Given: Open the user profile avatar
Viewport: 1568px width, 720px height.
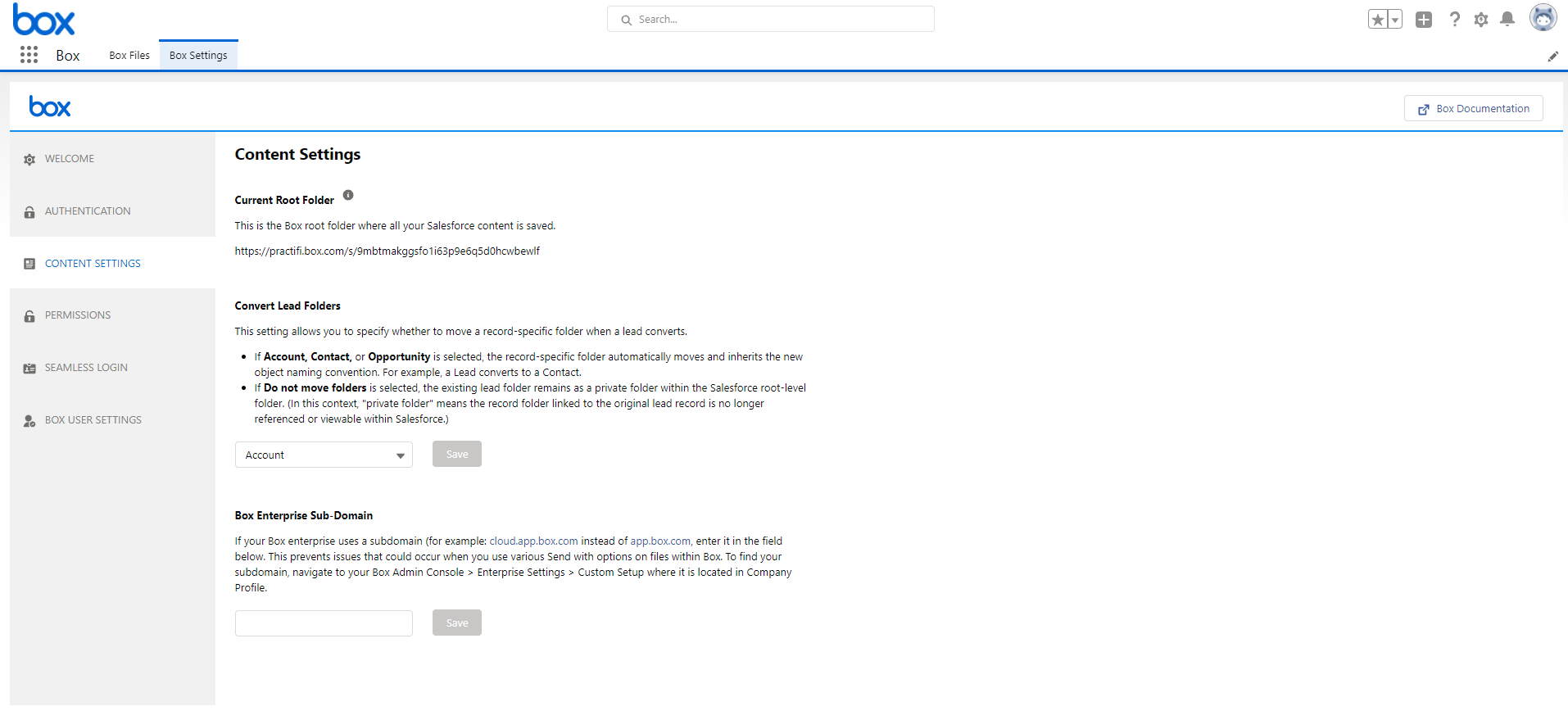Looking at the screenshot, I should [x=1543, y=17].
